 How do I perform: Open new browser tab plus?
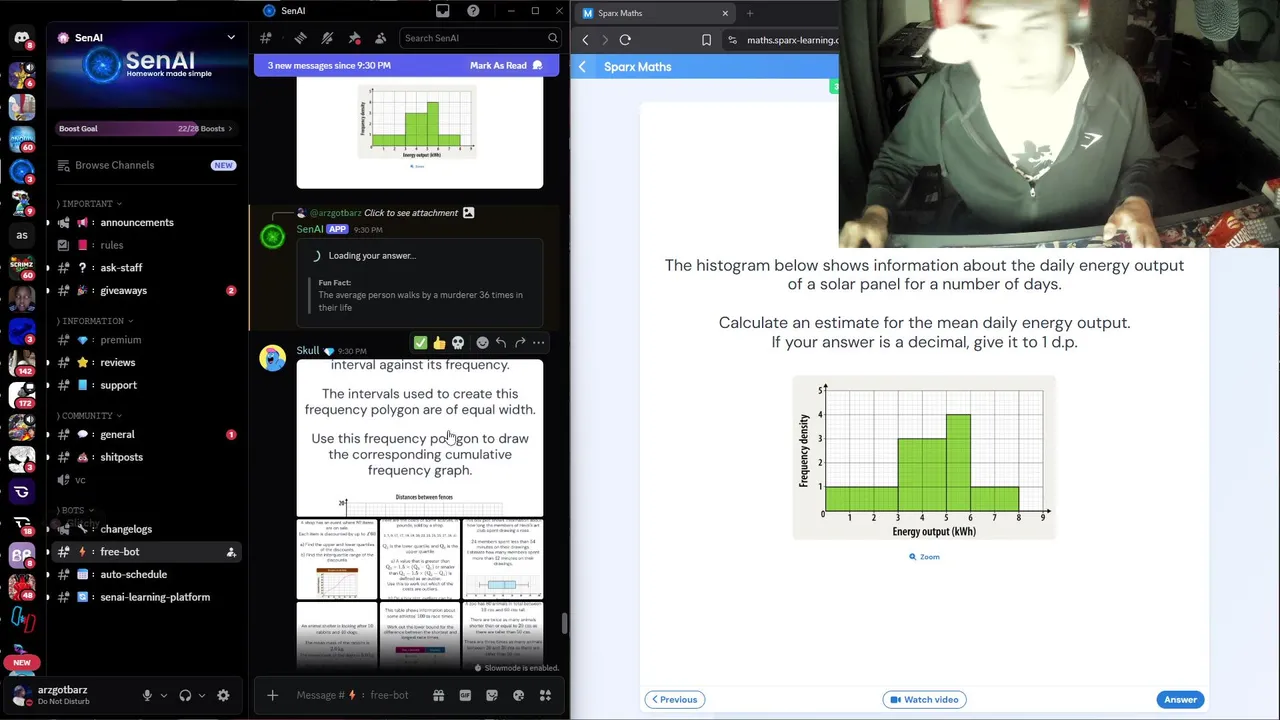tap(749, 13)
